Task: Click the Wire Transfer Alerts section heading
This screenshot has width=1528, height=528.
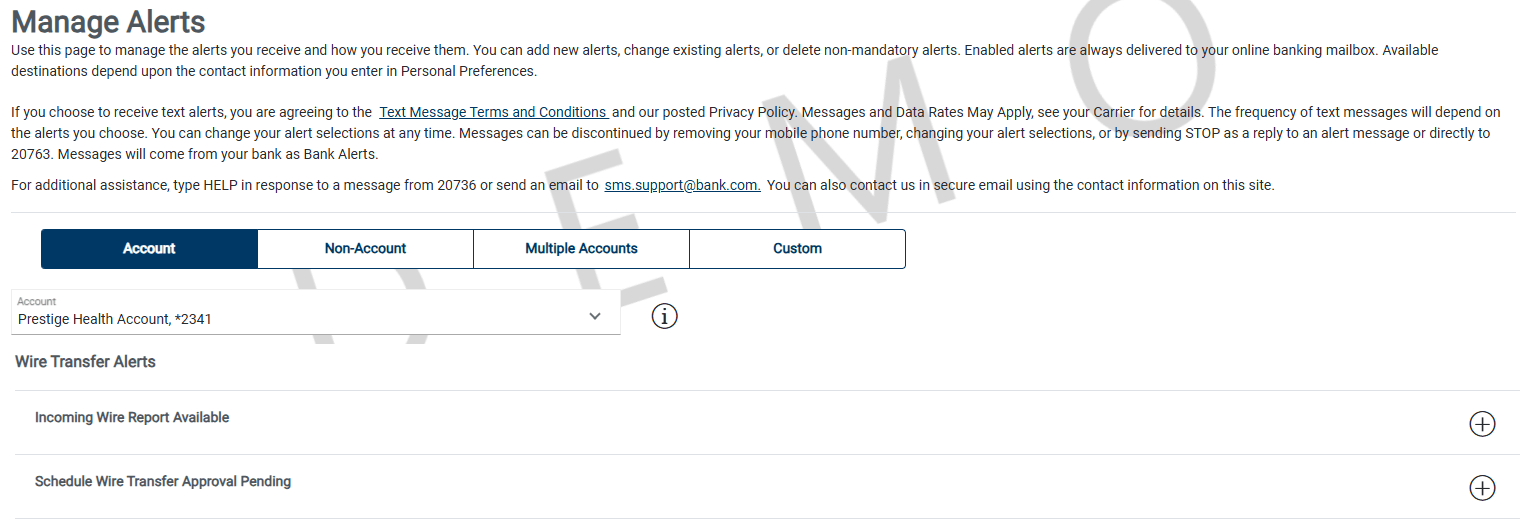Action: point(85,362)
